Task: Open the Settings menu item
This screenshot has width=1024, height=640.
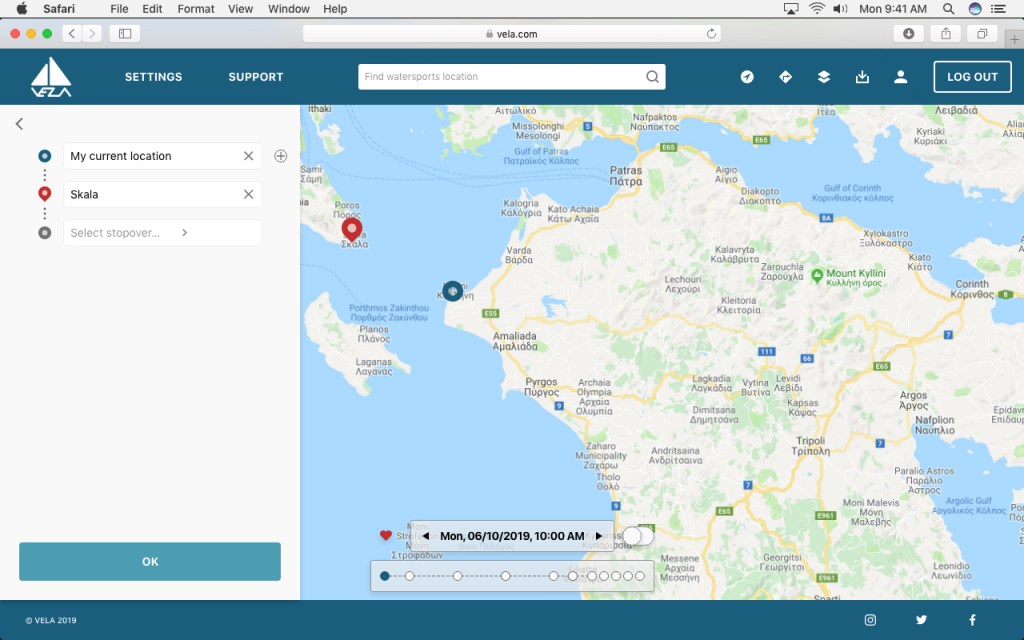Action: pos(153,77)
